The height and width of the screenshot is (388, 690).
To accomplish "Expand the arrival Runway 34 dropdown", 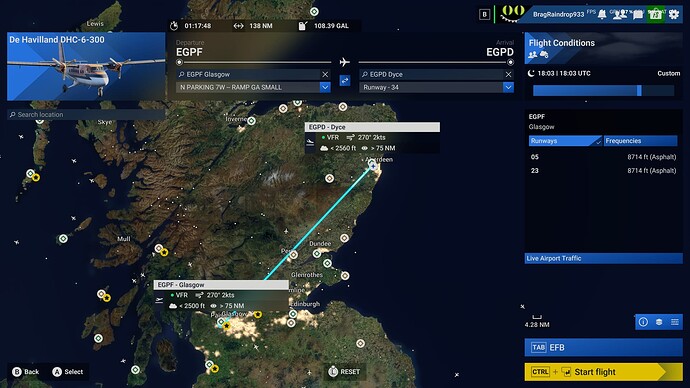I will [508, 87].
